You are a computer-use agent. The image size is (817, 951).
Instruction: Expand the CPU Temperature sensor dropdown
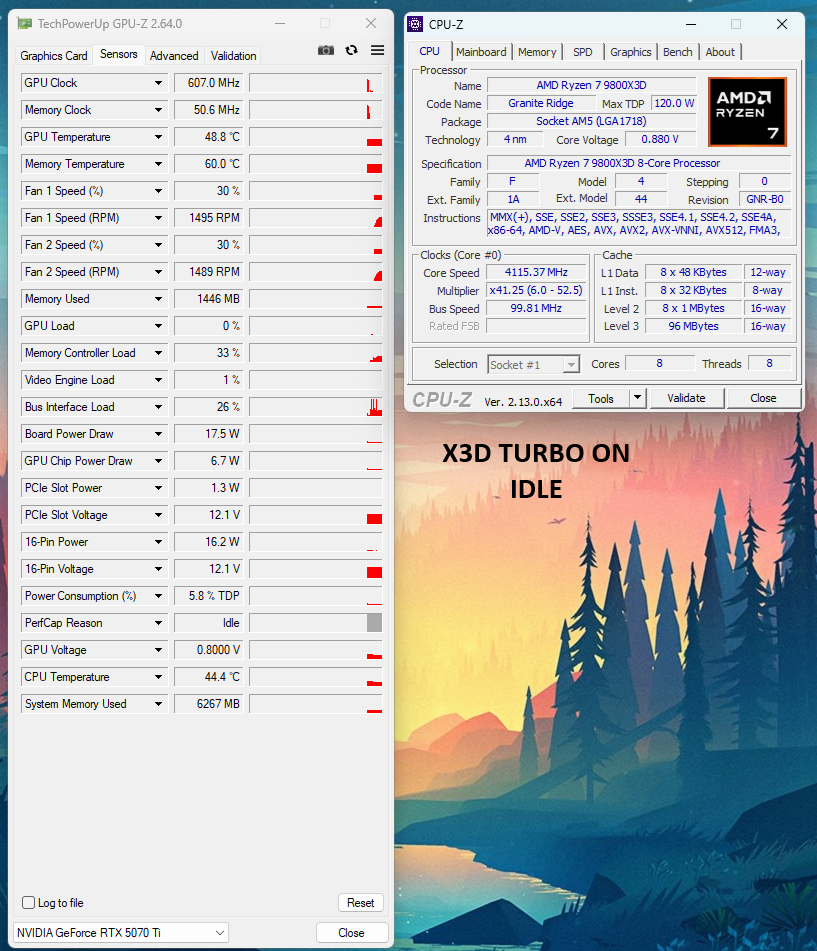click(x=158, y=677)
